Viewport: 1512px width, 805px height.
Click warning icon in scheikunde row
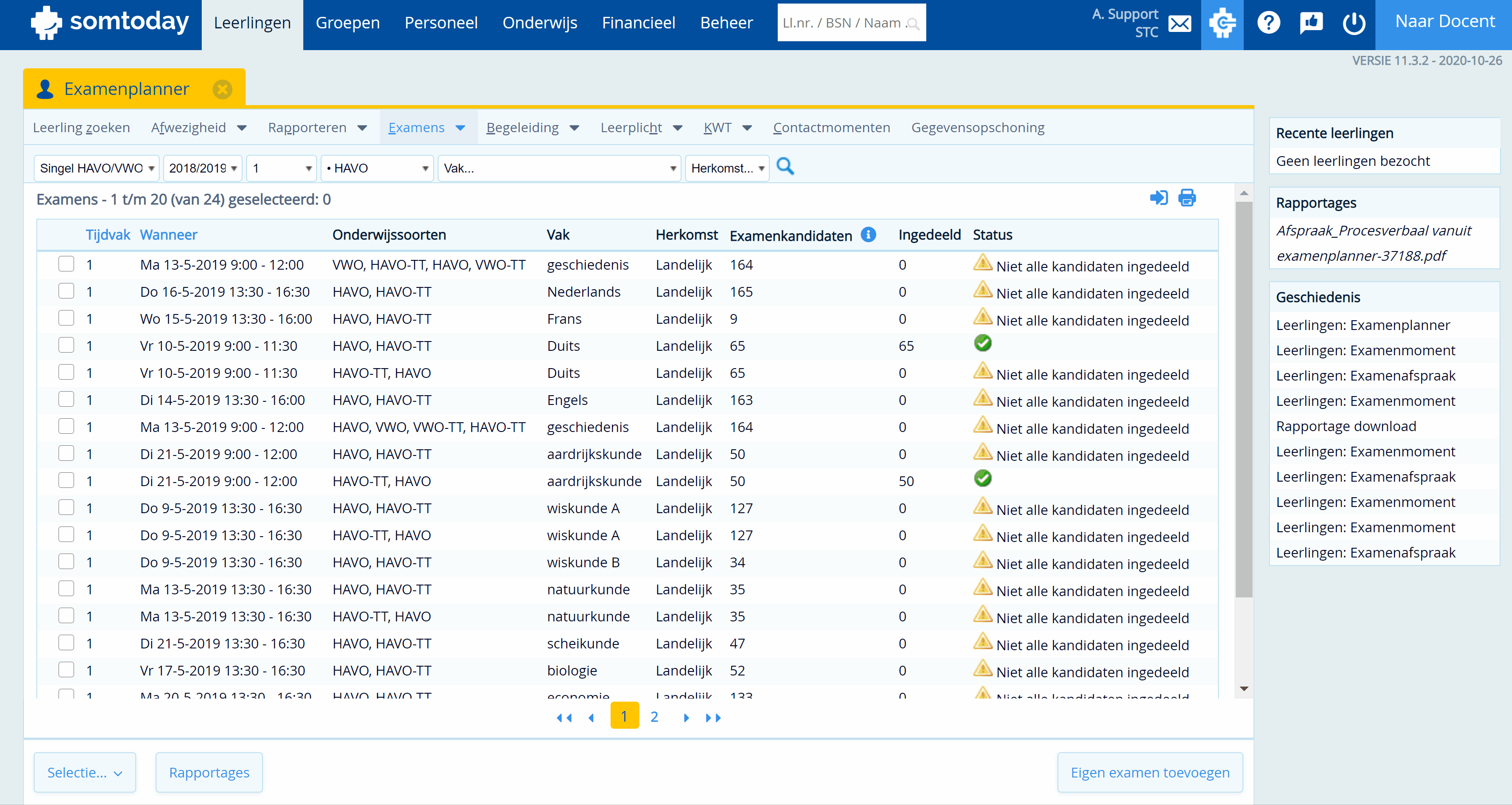982,642
